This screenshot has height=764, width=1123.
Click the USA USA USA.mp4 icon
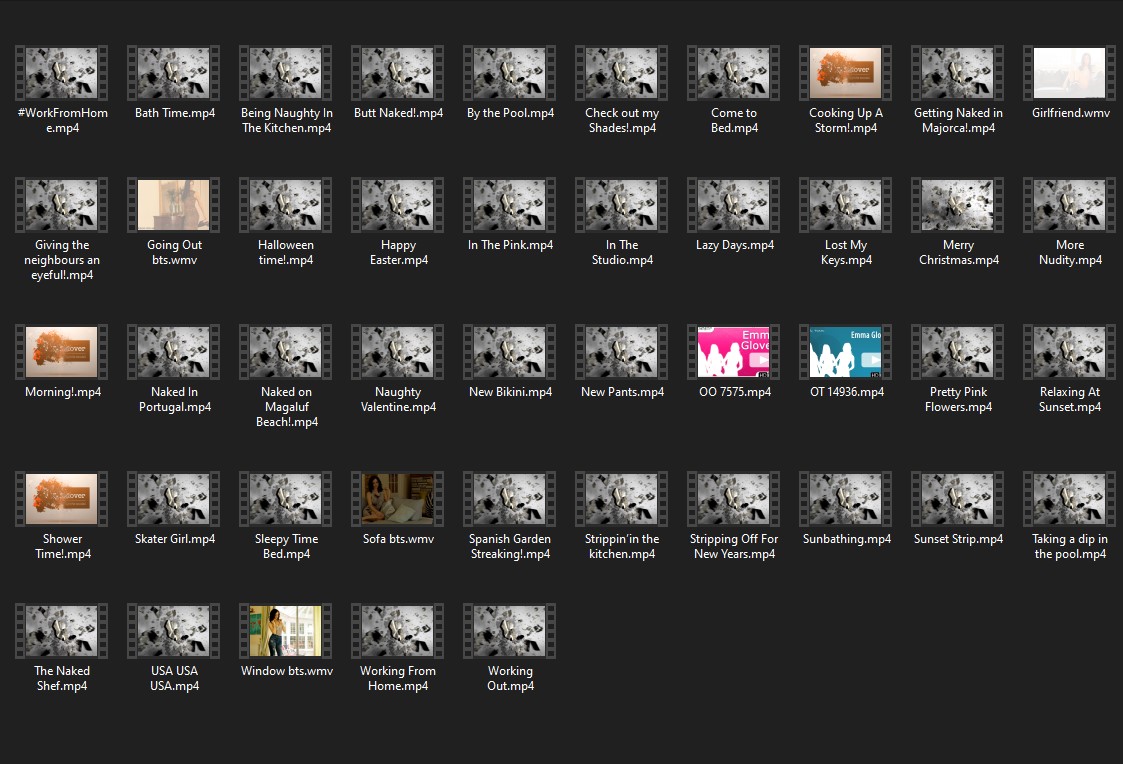coord(174,631)
